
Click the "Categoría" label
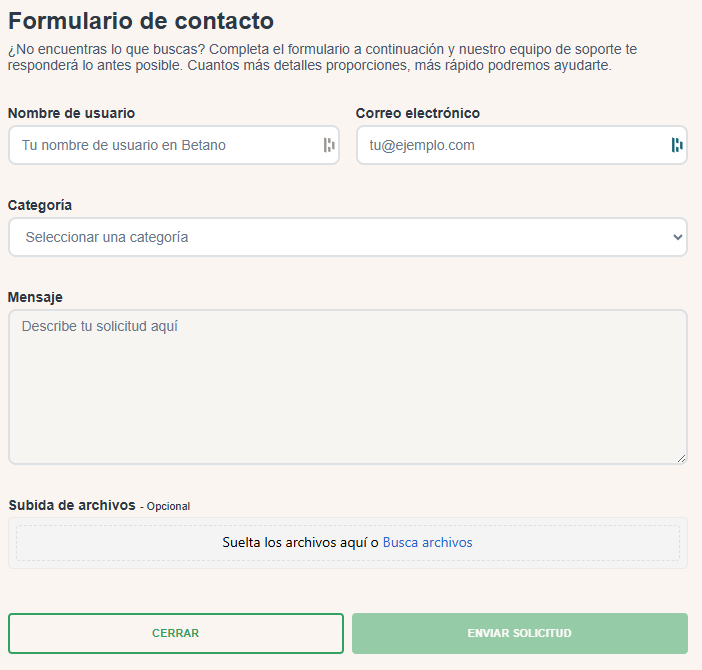click(x=40, y=205)
